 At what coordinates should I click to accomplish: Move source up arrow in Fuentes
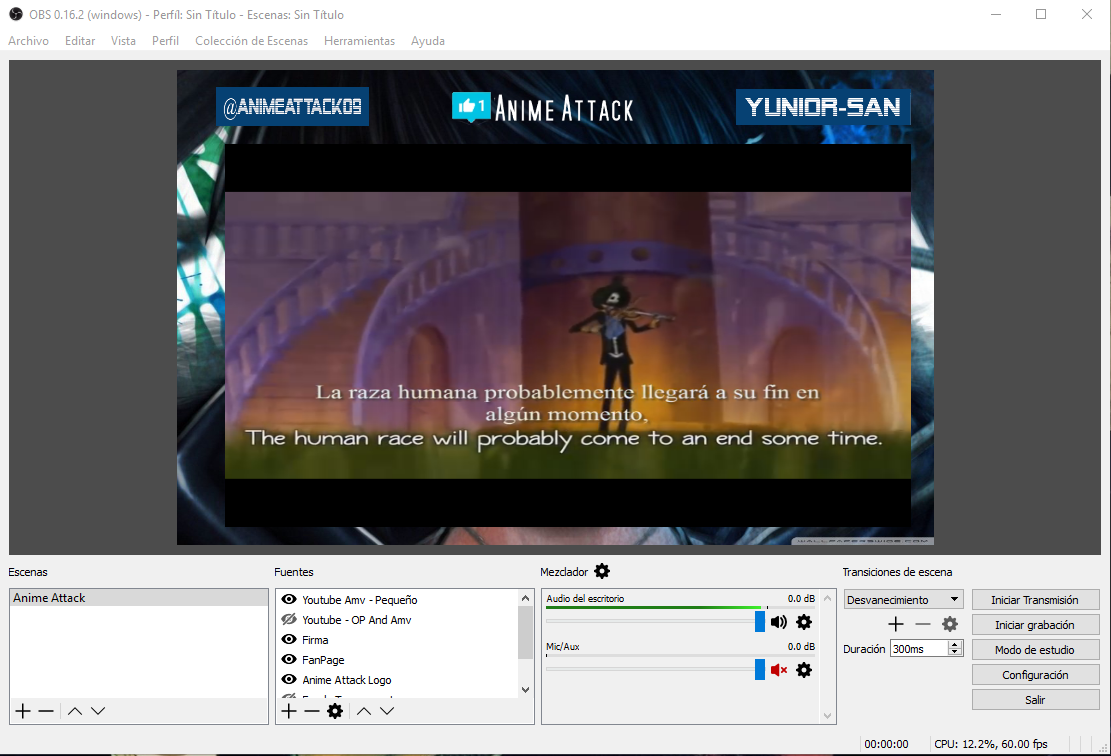pos(363,711)
